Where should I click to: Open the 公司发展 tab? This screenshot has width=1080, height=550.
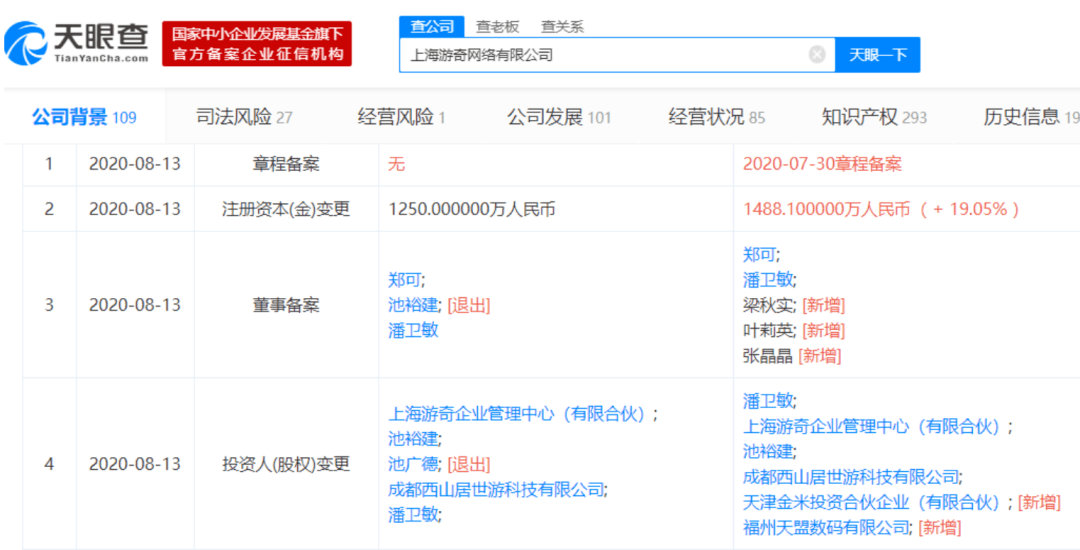point(559,118)
